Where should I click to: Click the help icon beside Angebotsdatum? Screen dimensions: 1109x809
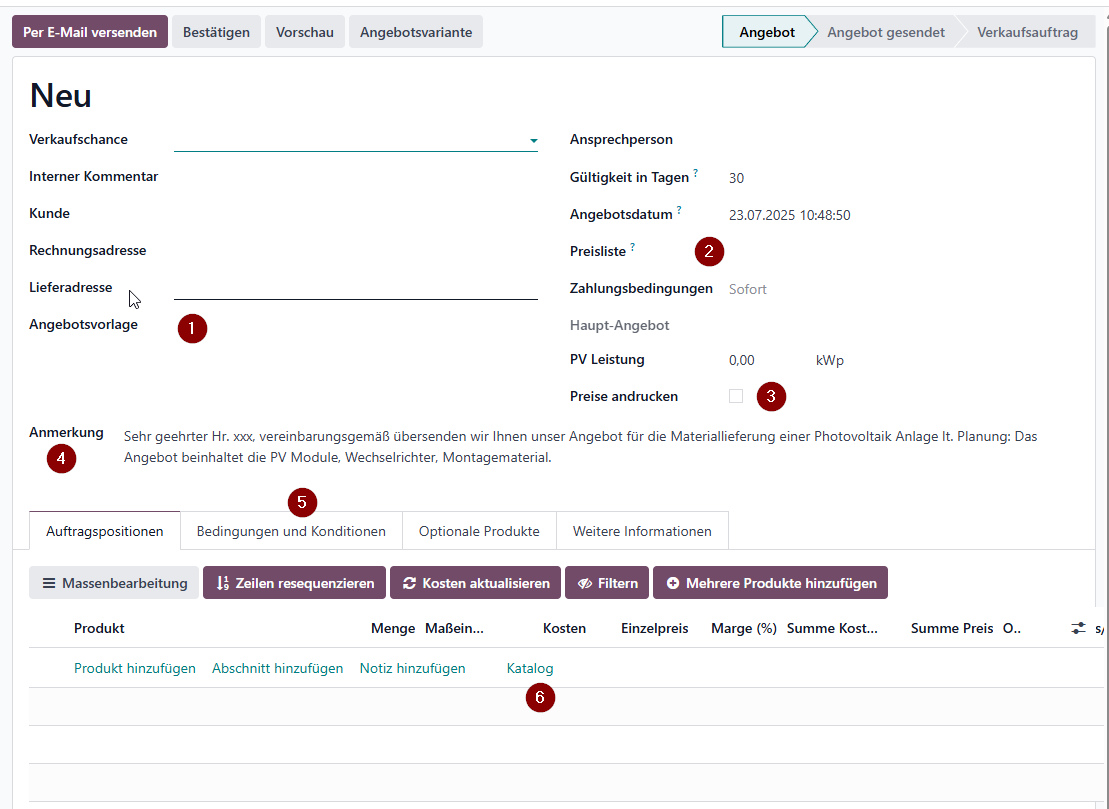tap(679, 210)
